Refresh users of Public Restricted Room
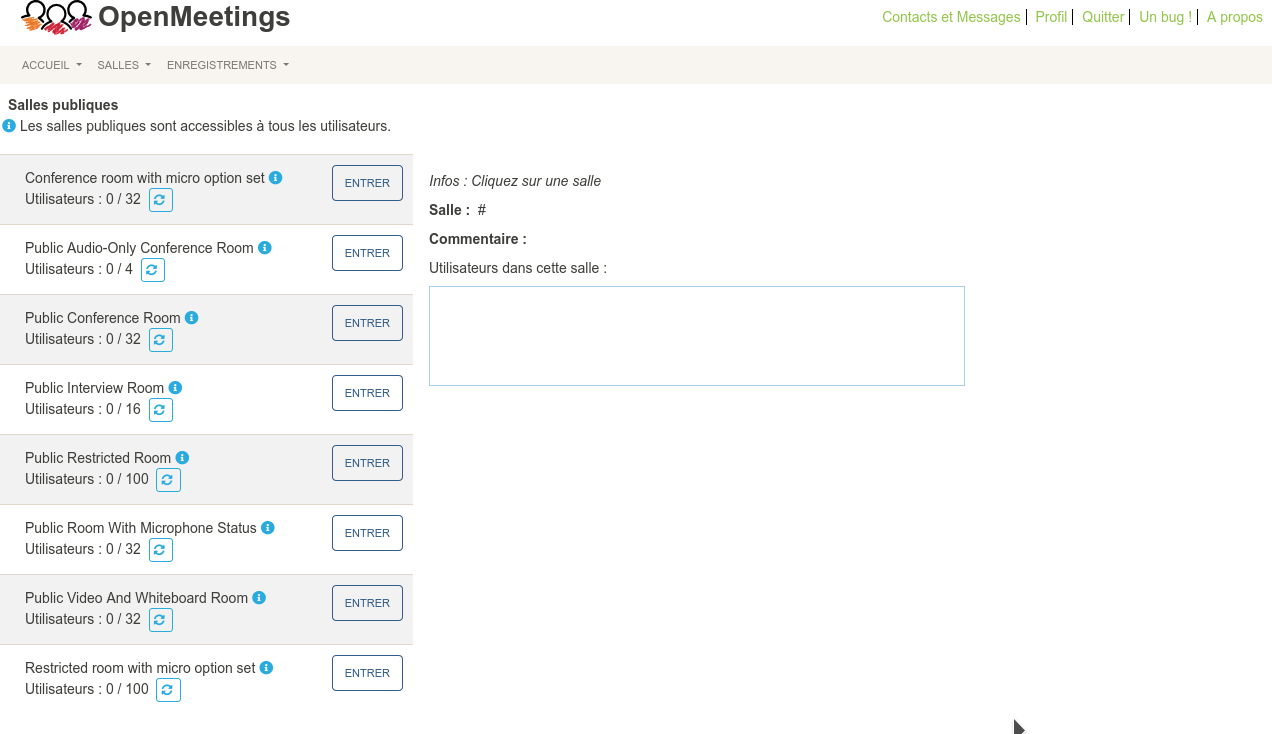 point(169,480)
